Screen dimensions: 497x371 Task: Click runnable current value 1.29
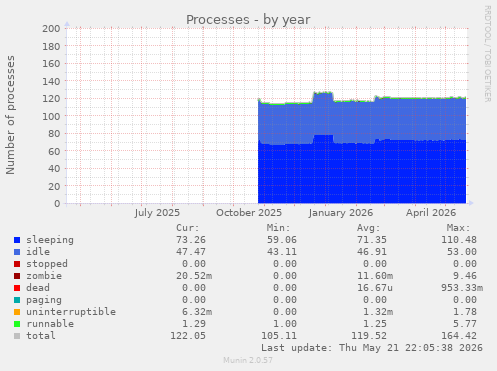coord(194,324)
